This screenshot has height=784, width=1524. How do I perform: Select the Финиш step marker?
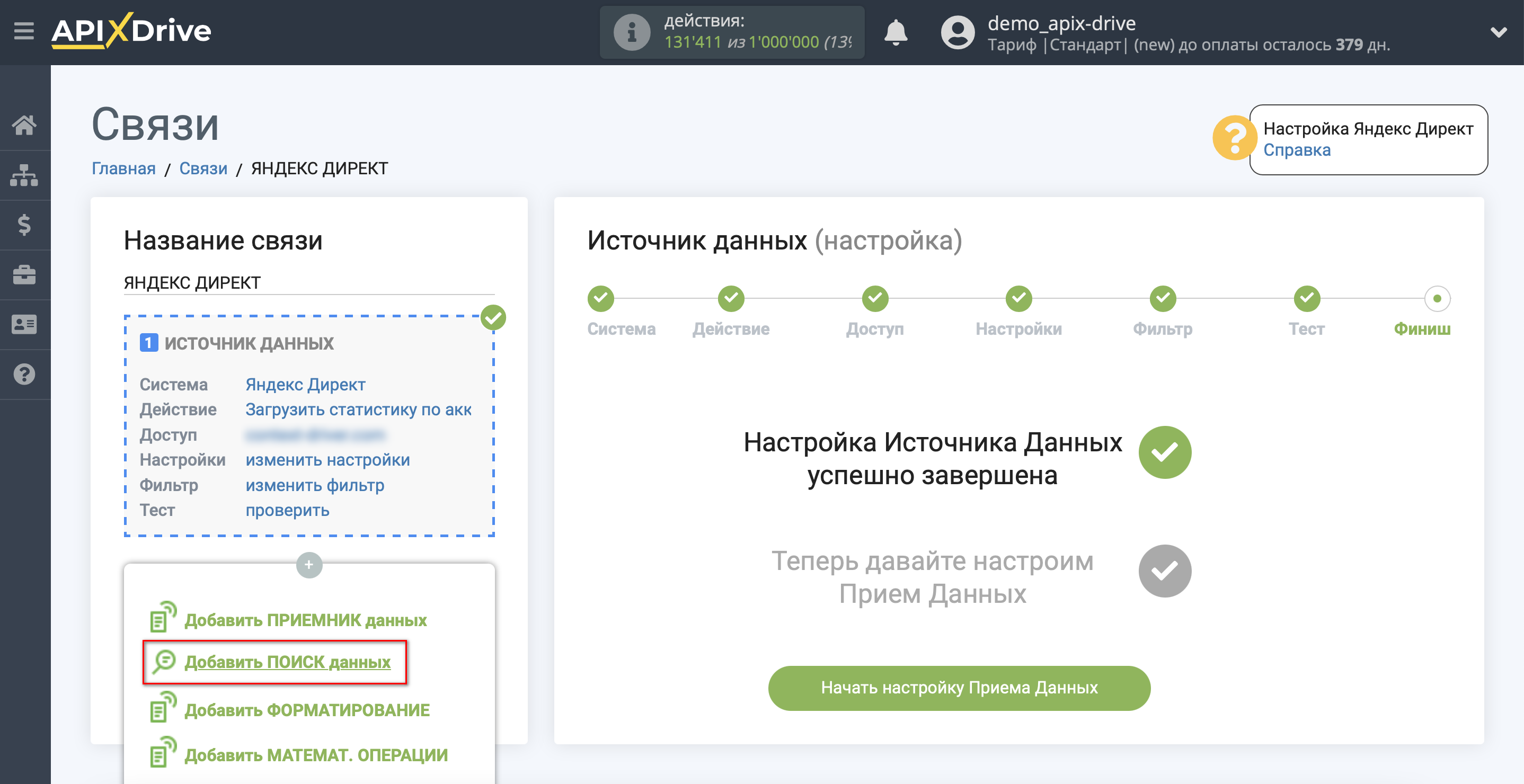[x=1437, y=299]
